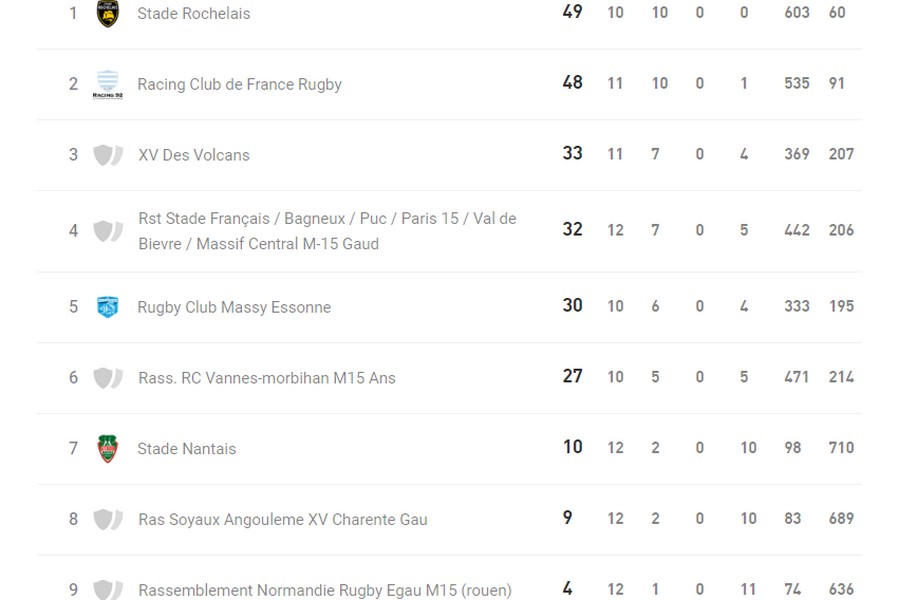
Task: Select the Stade Nantais team name
Action: coord(187,449)
